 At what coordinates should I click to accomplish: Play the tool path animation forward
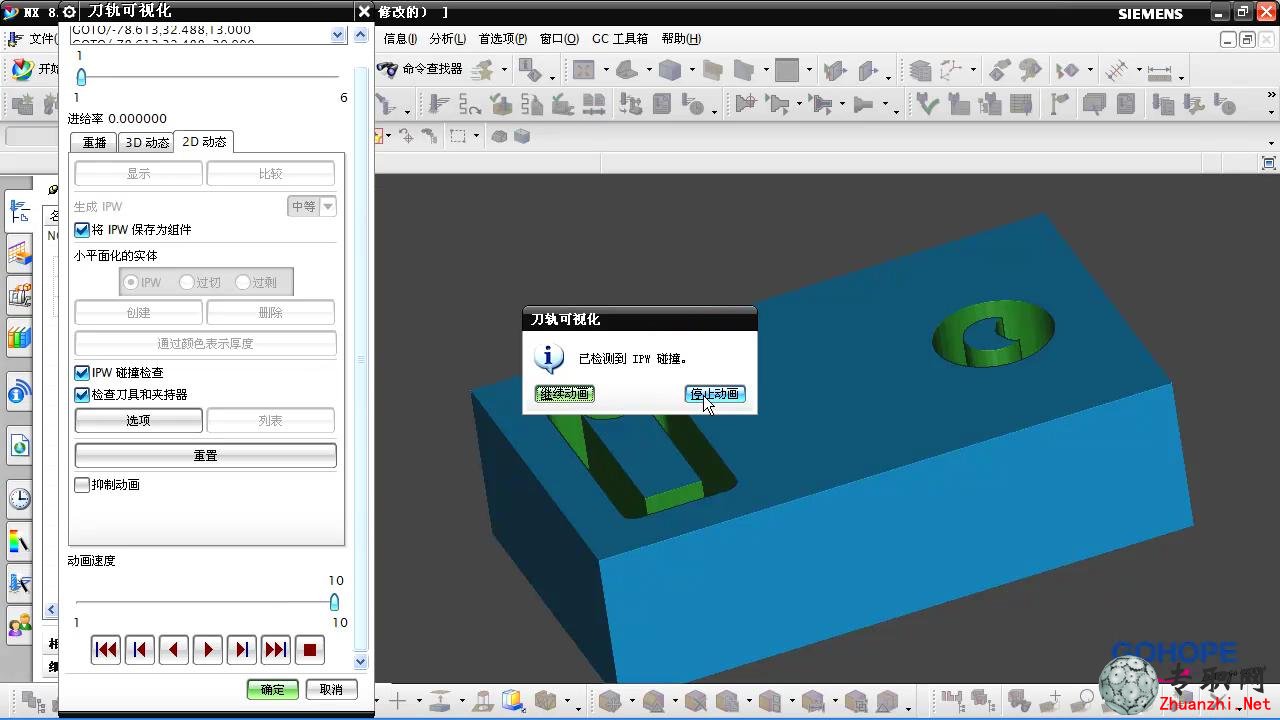208,650
